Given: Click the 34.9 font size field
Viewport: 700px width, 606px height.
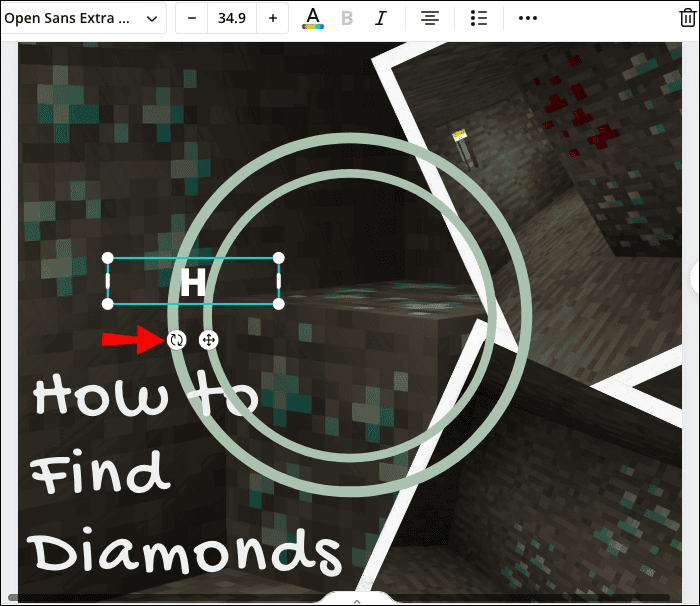Looking at the screenshot, I should tap(232, 19).
